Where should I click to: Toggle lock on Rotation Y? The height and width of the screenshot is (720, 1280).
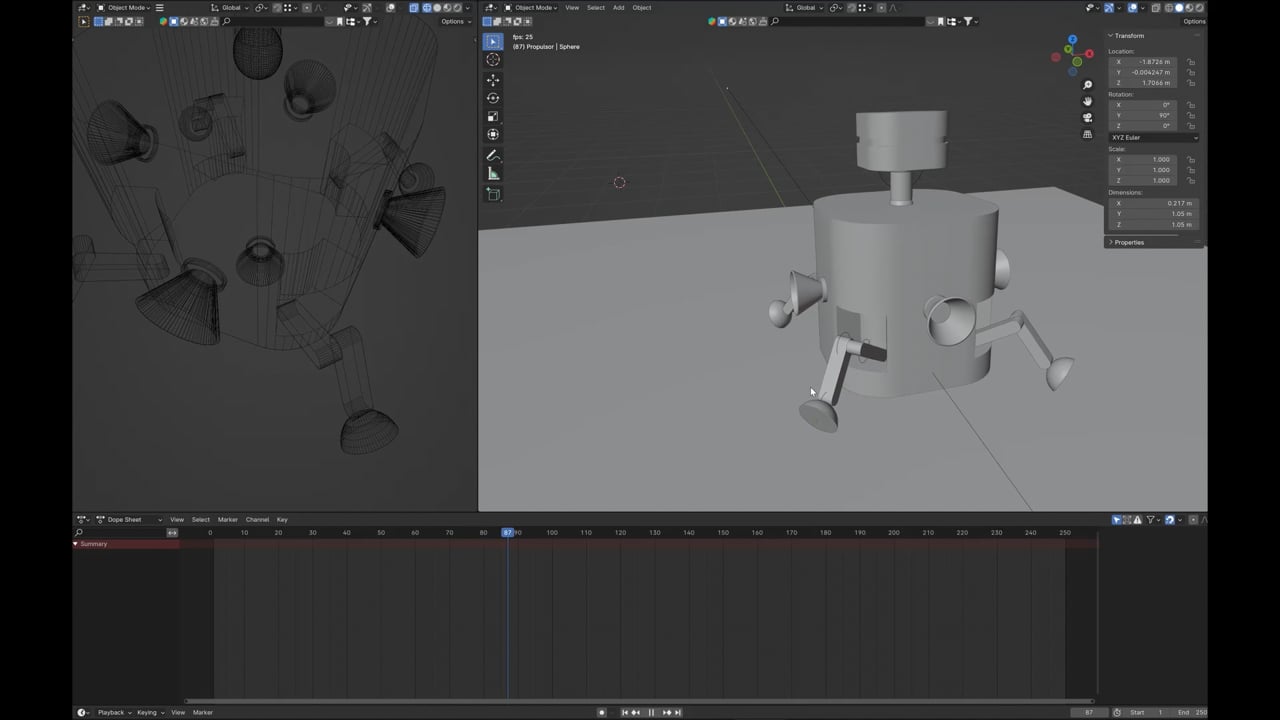(1191, 115)
